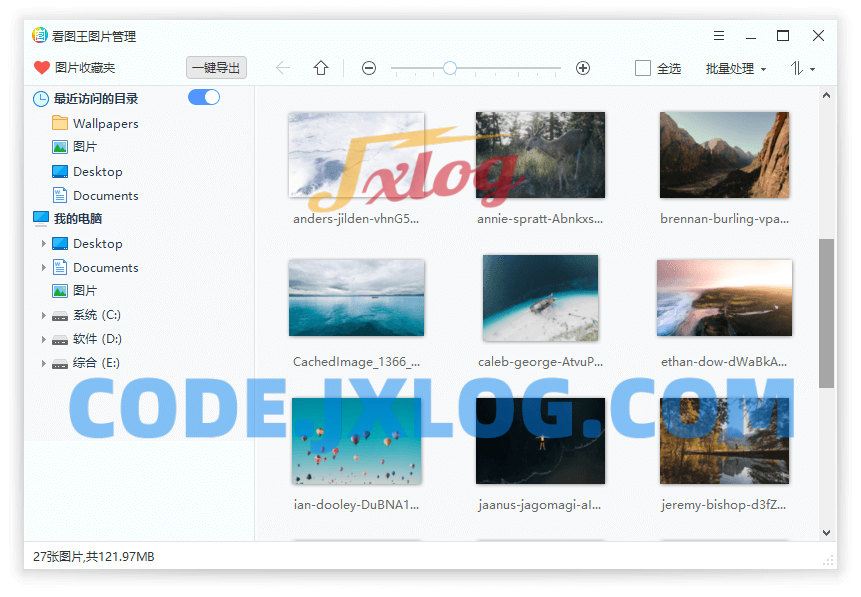The width and height of the screenshot is (861, 597).
Task: Click the 一键导出 export button
Action: coord(216,68)
